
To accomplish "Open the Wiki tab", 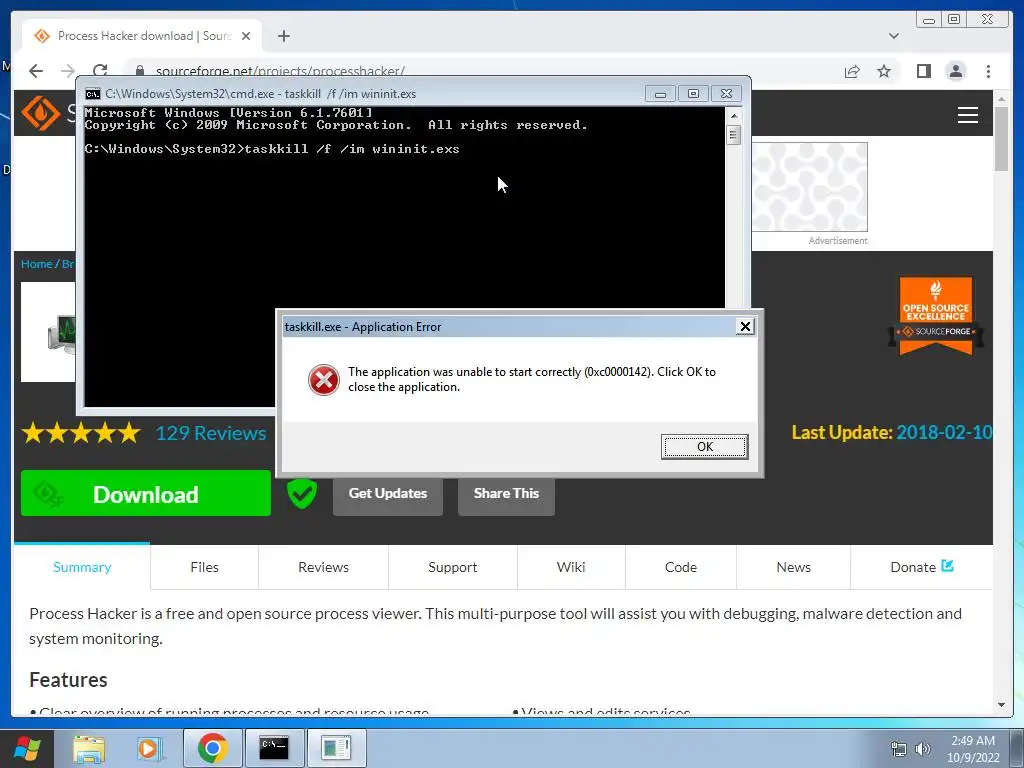I will [571, 567].
